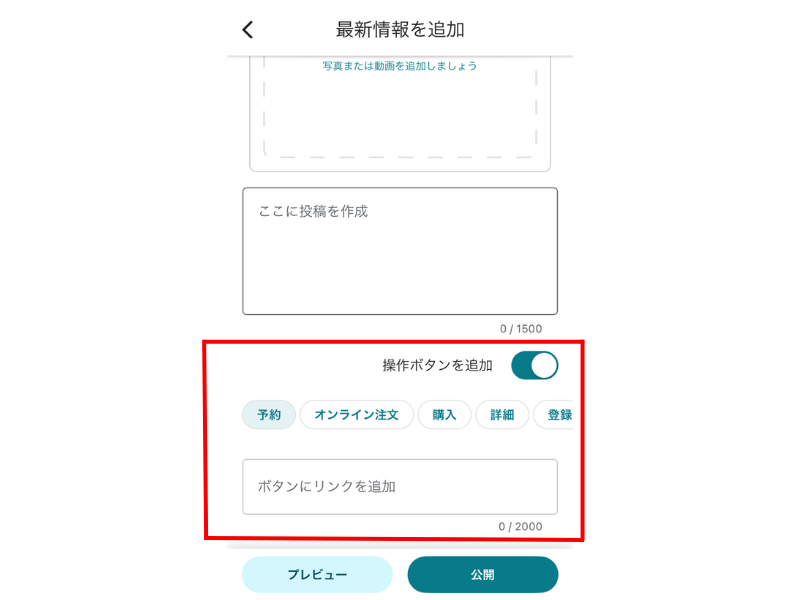Screen dimensions: 800x600
Task: Tap the 操作ボタンを追加 label text
Action: [x=437, y=365]
